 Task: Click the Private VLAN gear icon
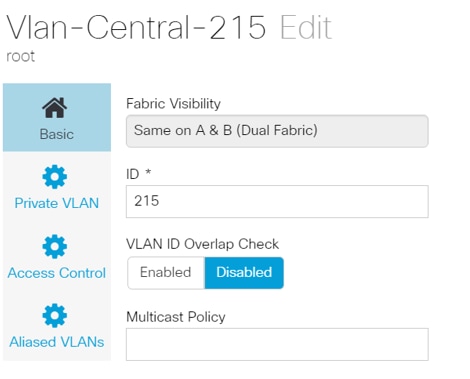coord(55,177)
